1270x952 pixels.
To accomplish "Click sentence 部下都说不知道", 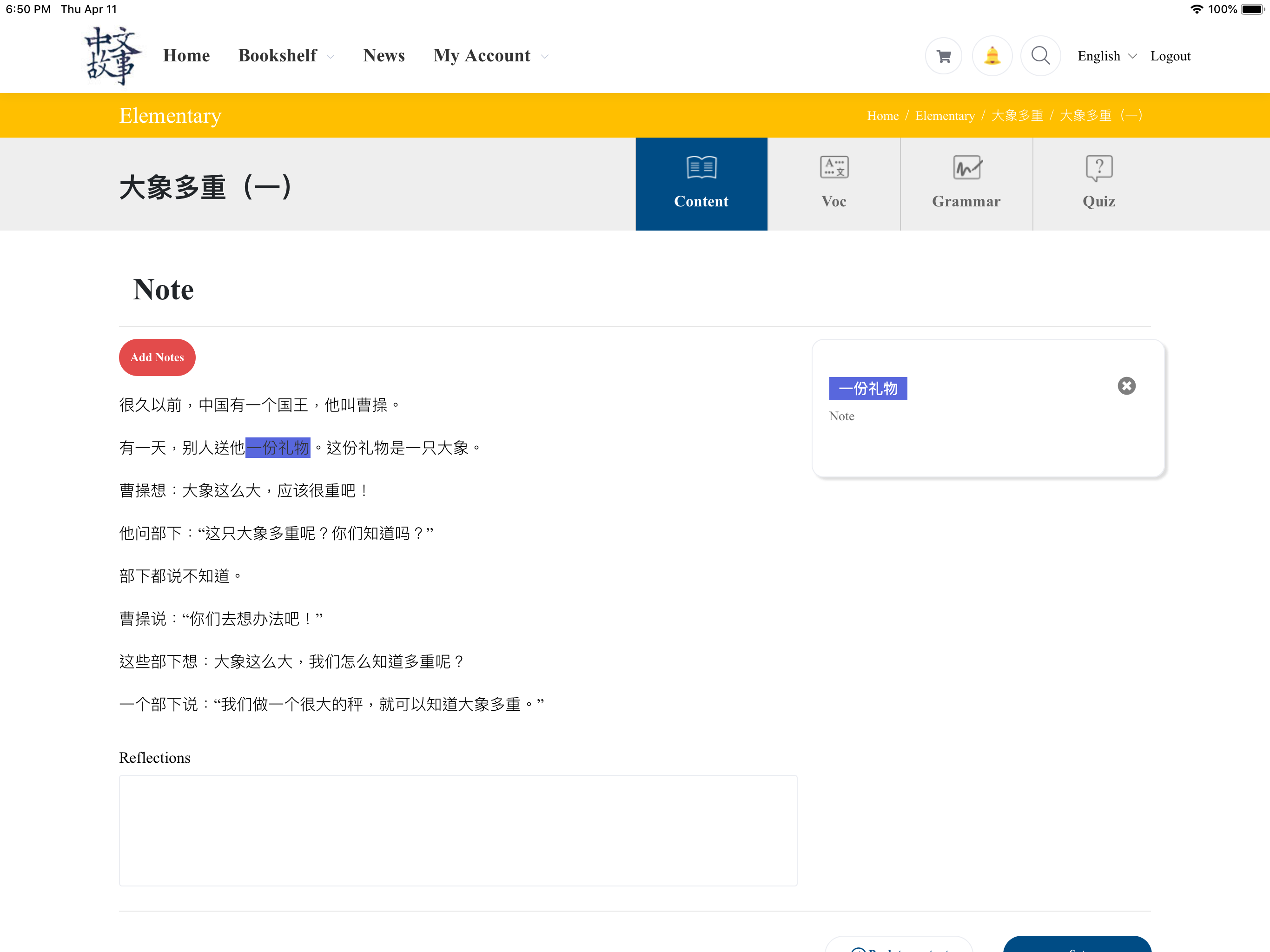I will 180,576.
